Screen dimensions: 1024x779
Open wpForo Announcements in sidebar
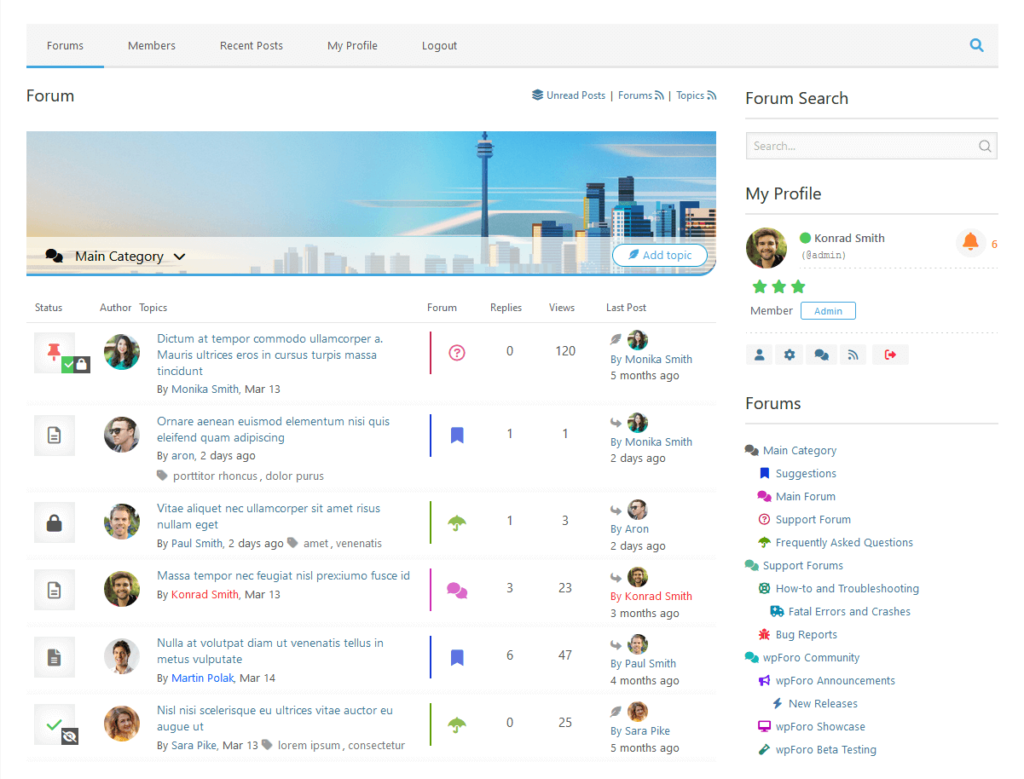(835, 680)
